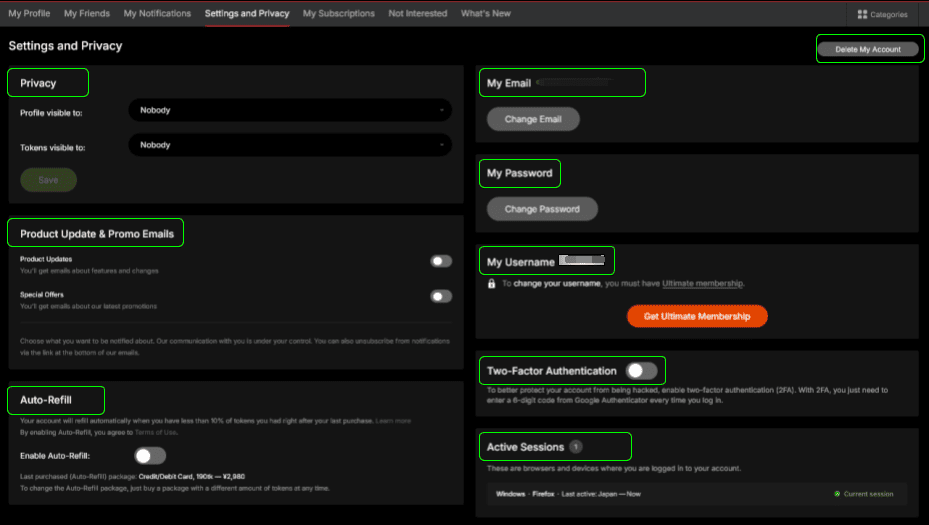Click Get Ultimate Membership button

(x=697, y=316)
